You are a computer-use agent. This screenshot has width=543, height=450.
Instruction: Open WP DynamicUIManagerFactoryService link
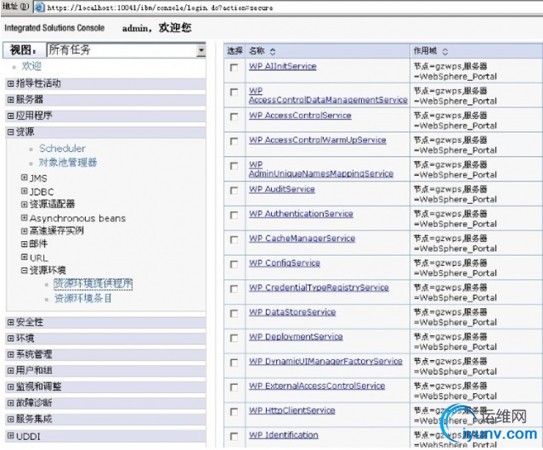click(x=326, y=362)
